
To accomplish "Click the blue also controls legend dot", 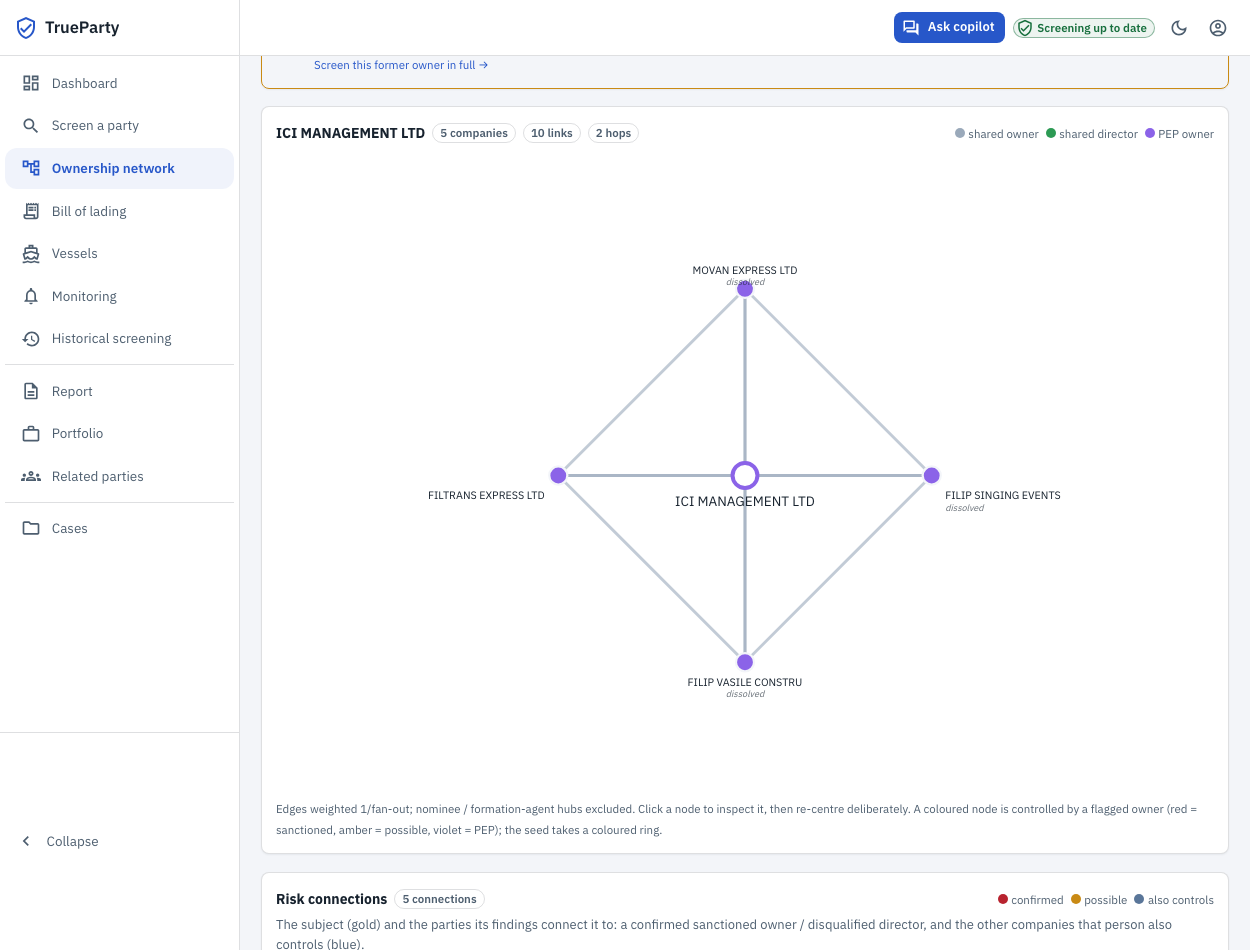I will click(x=1139, y=899).
